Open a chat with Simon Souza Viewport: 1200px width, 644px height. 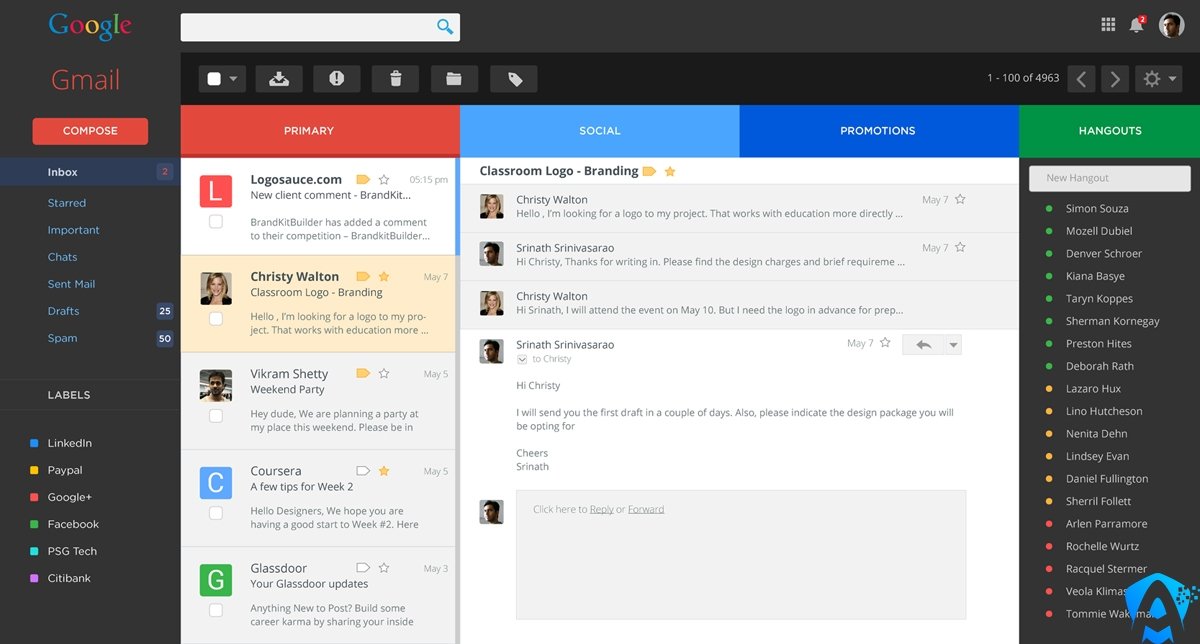tap(1097, 209)
